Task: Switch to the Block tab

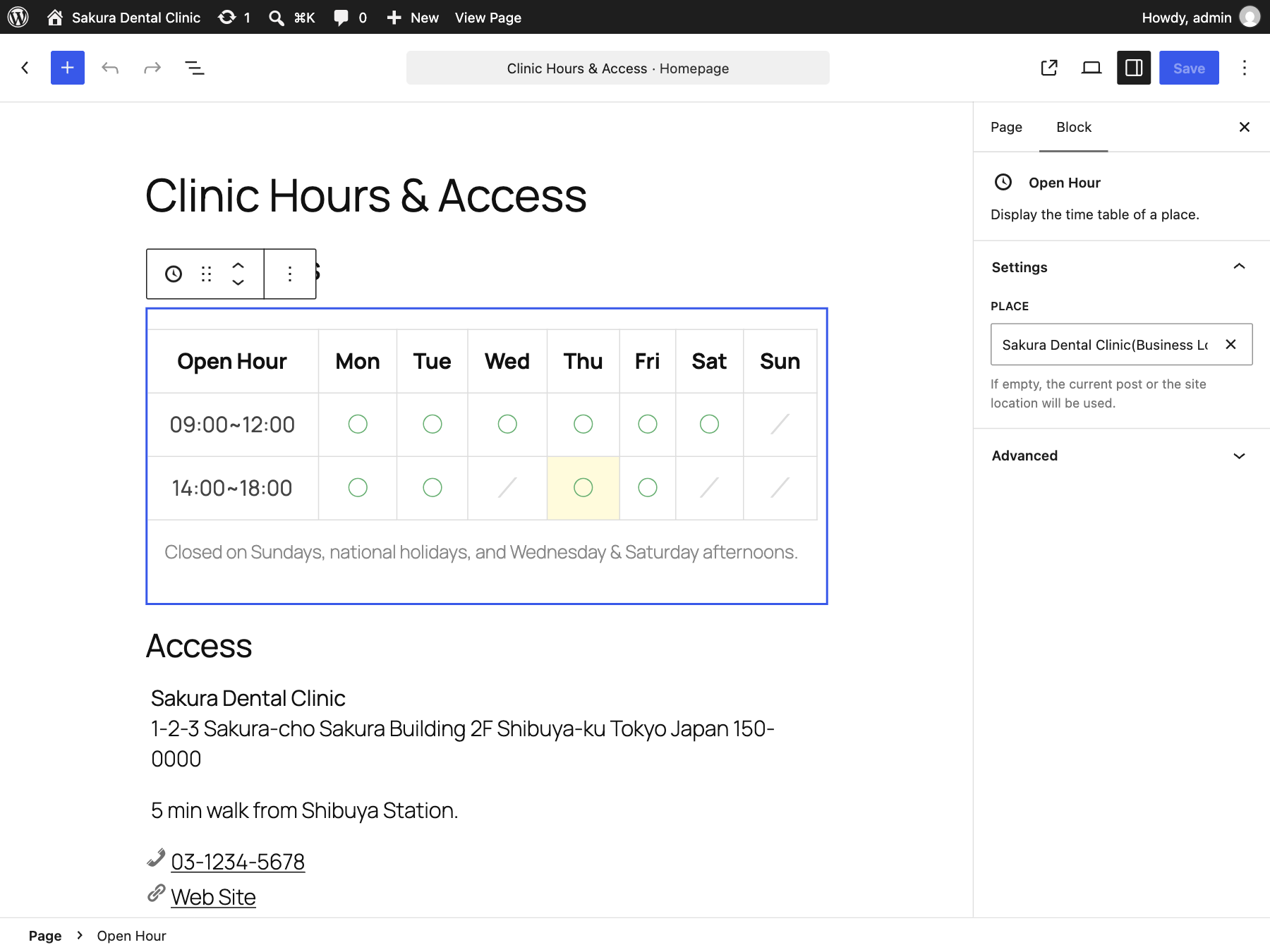Action: click(1074, 127)
